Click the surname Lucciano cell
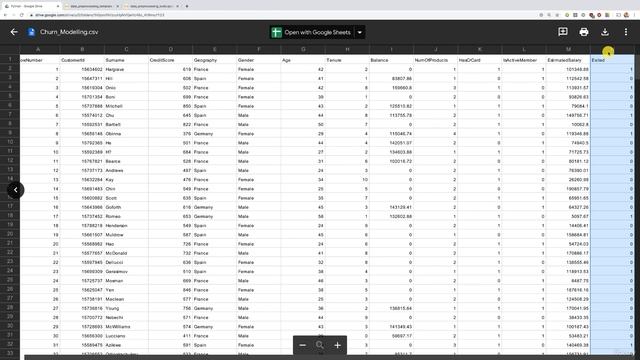Screen dimensions: 640x360 pyautogui.click(x=126, y=336)
